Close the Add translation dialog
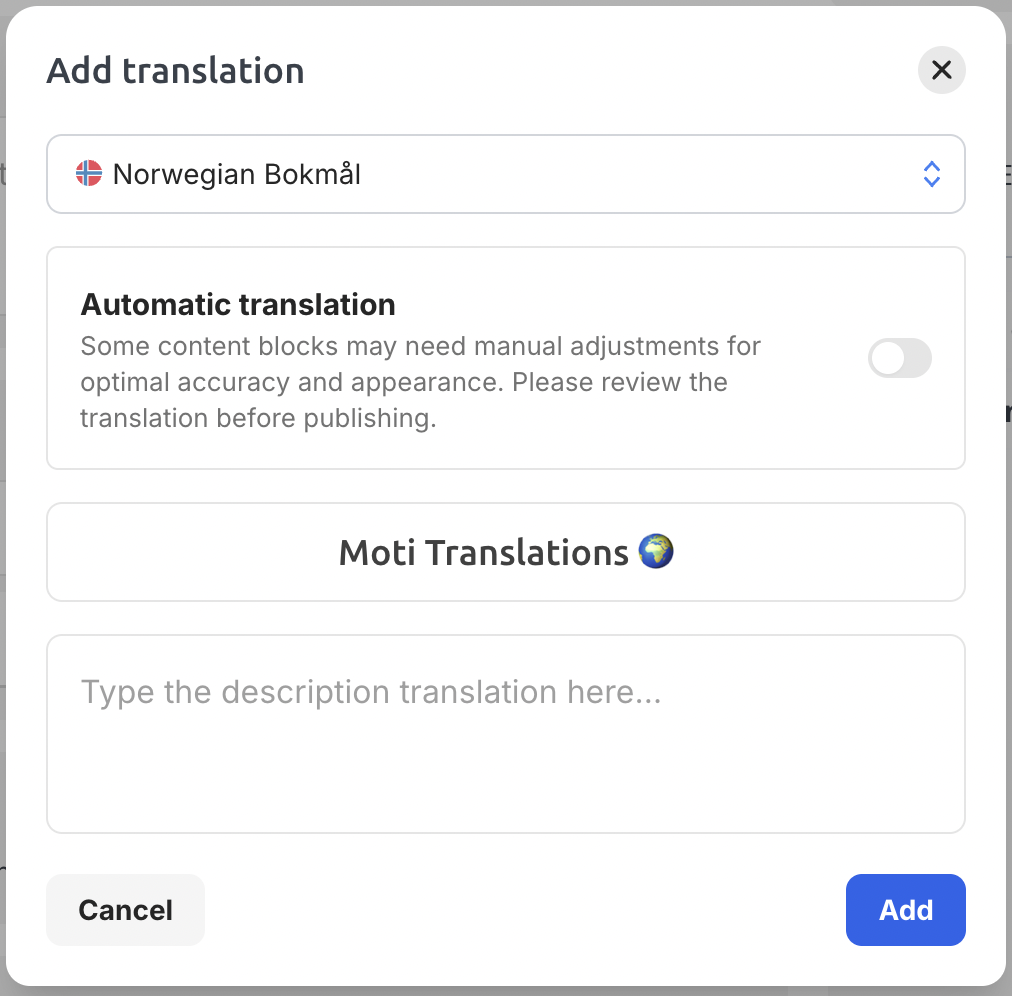Screen dimensions: 1012x996 click(941, 70)
